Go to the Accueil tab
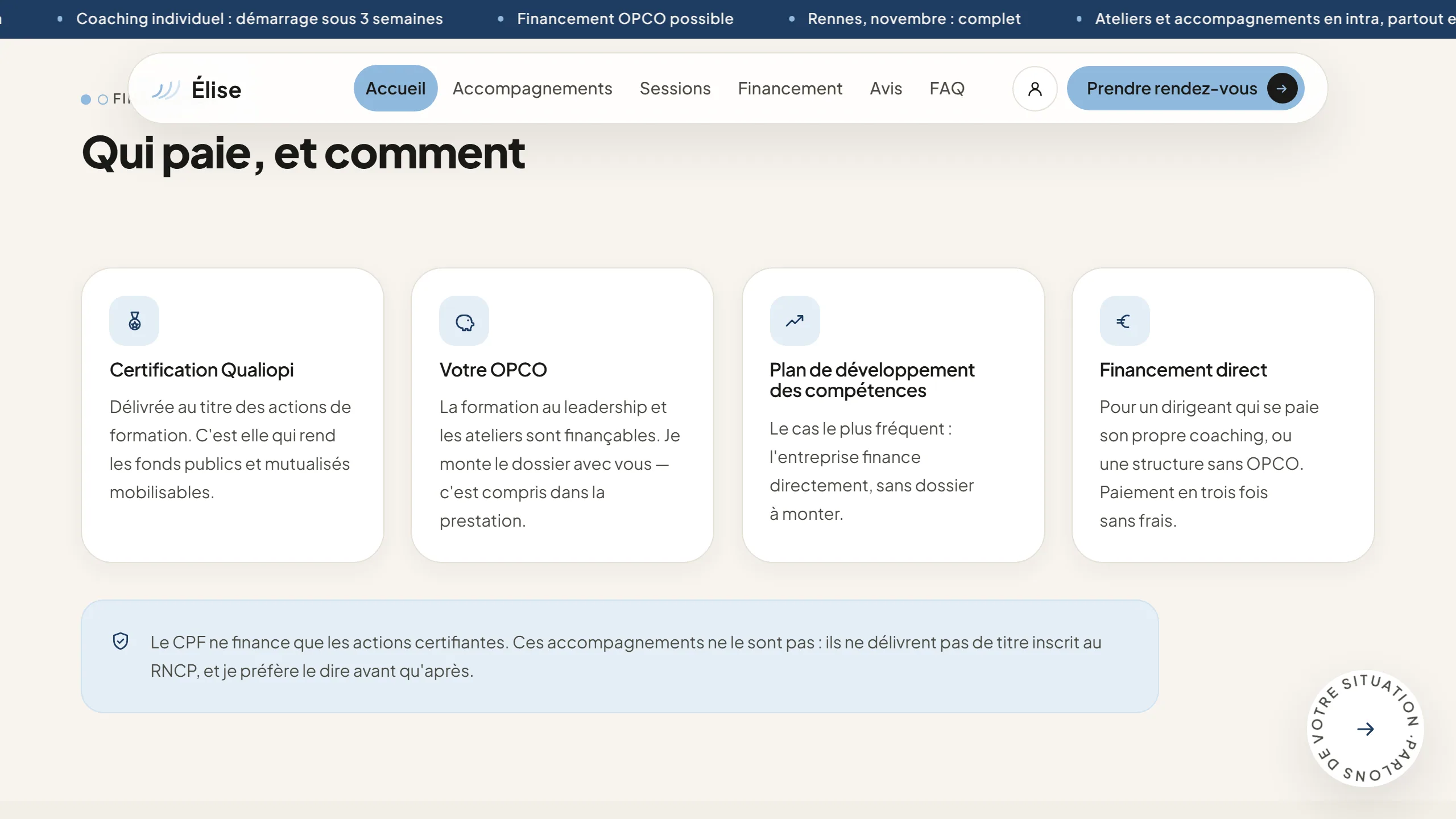This screenshot has height=819, width=1456. point(395,89)
